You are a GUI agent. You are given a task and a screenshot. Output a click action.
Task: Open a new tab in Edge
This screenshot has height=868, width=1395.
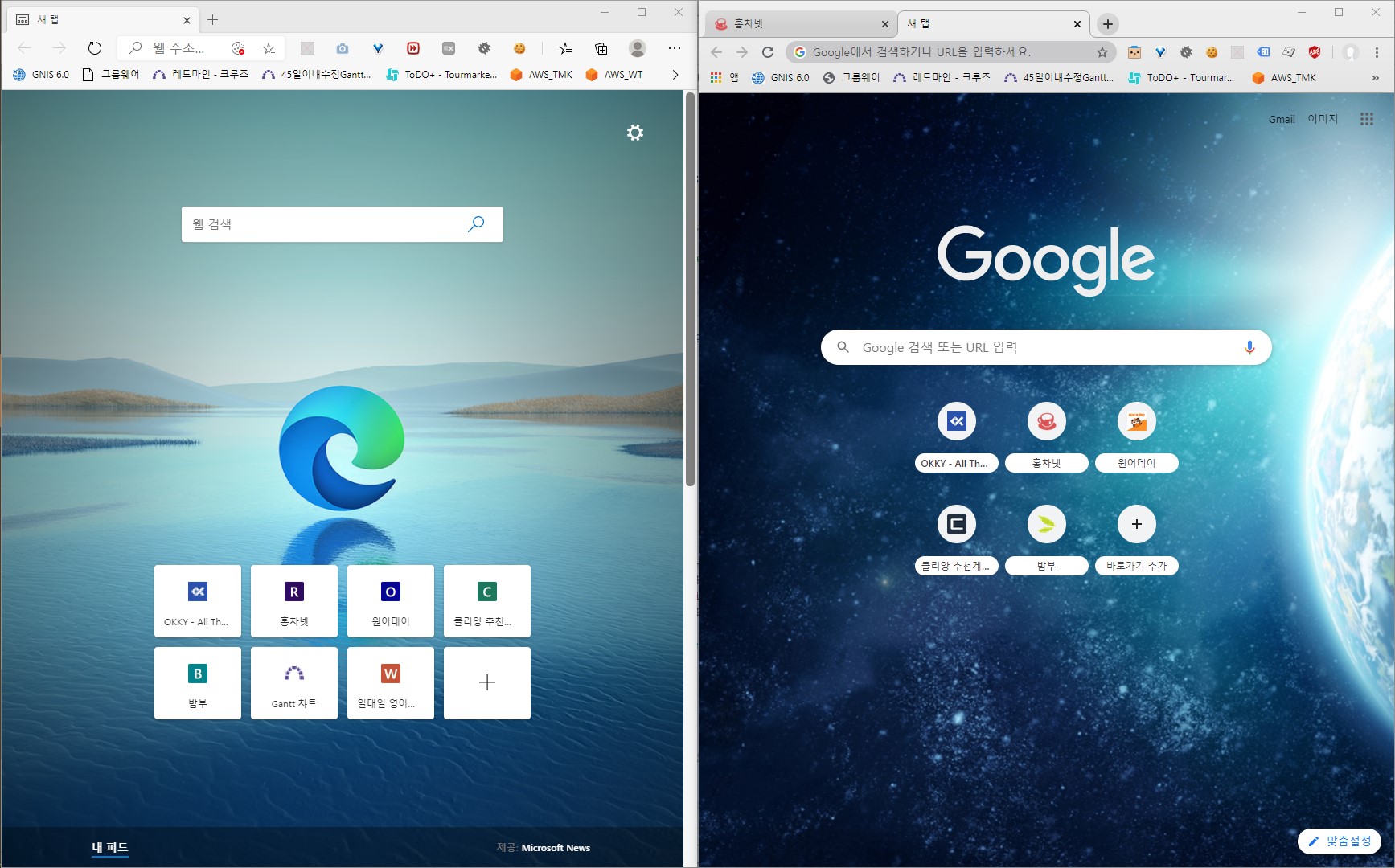213,20
